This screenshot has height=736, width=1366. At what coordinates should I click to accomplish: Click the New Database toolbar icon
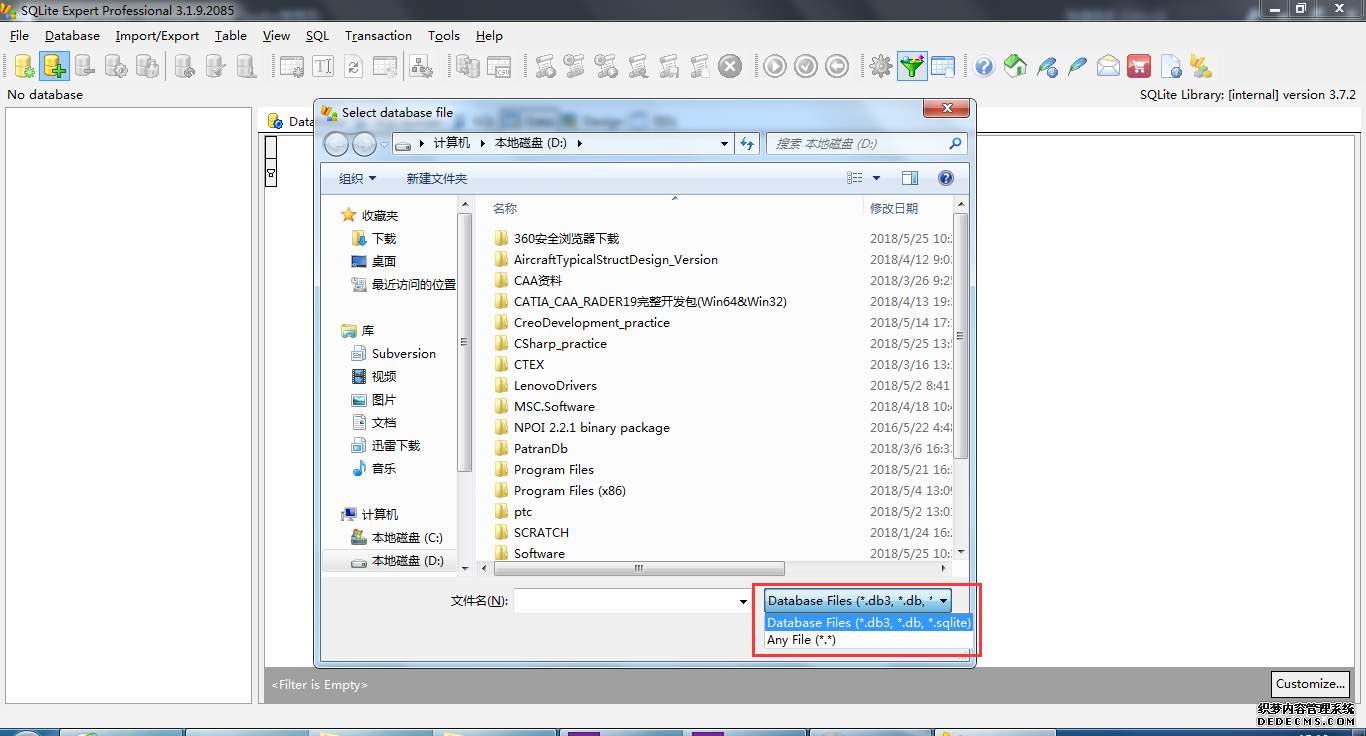click(x=24, y=66)
